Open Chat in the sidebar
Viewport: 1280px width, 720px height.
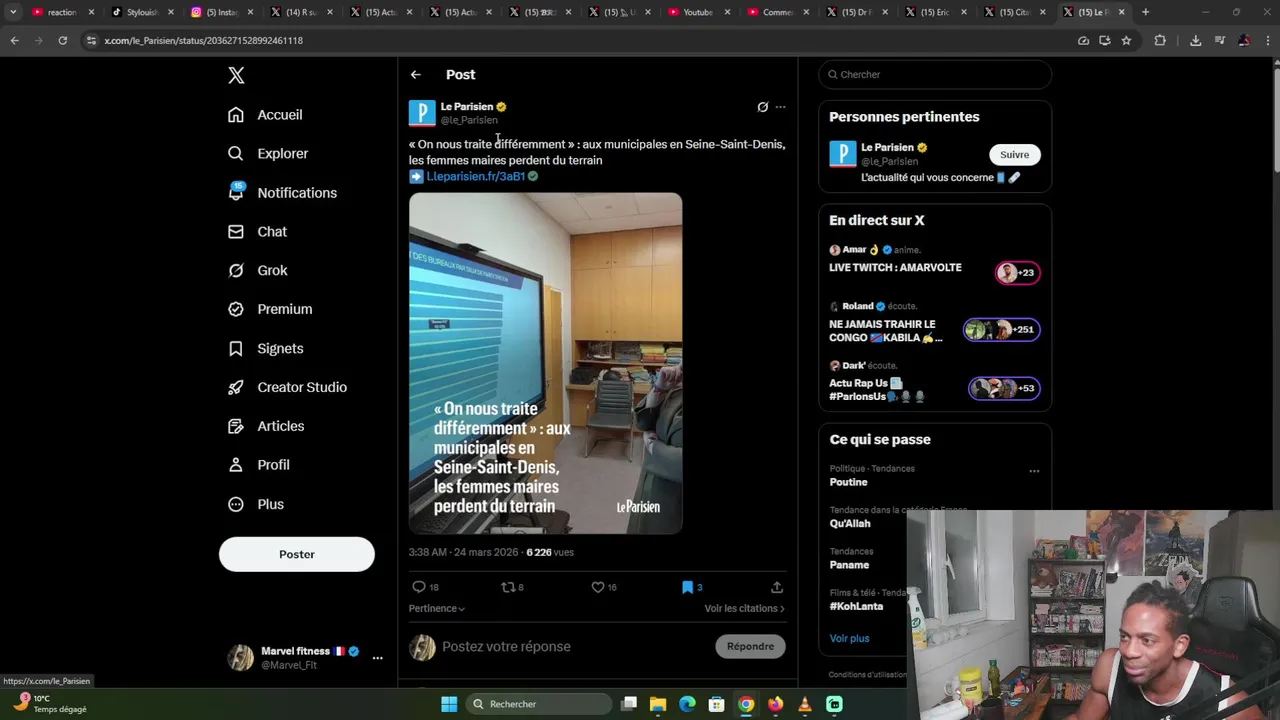(257, 232)
